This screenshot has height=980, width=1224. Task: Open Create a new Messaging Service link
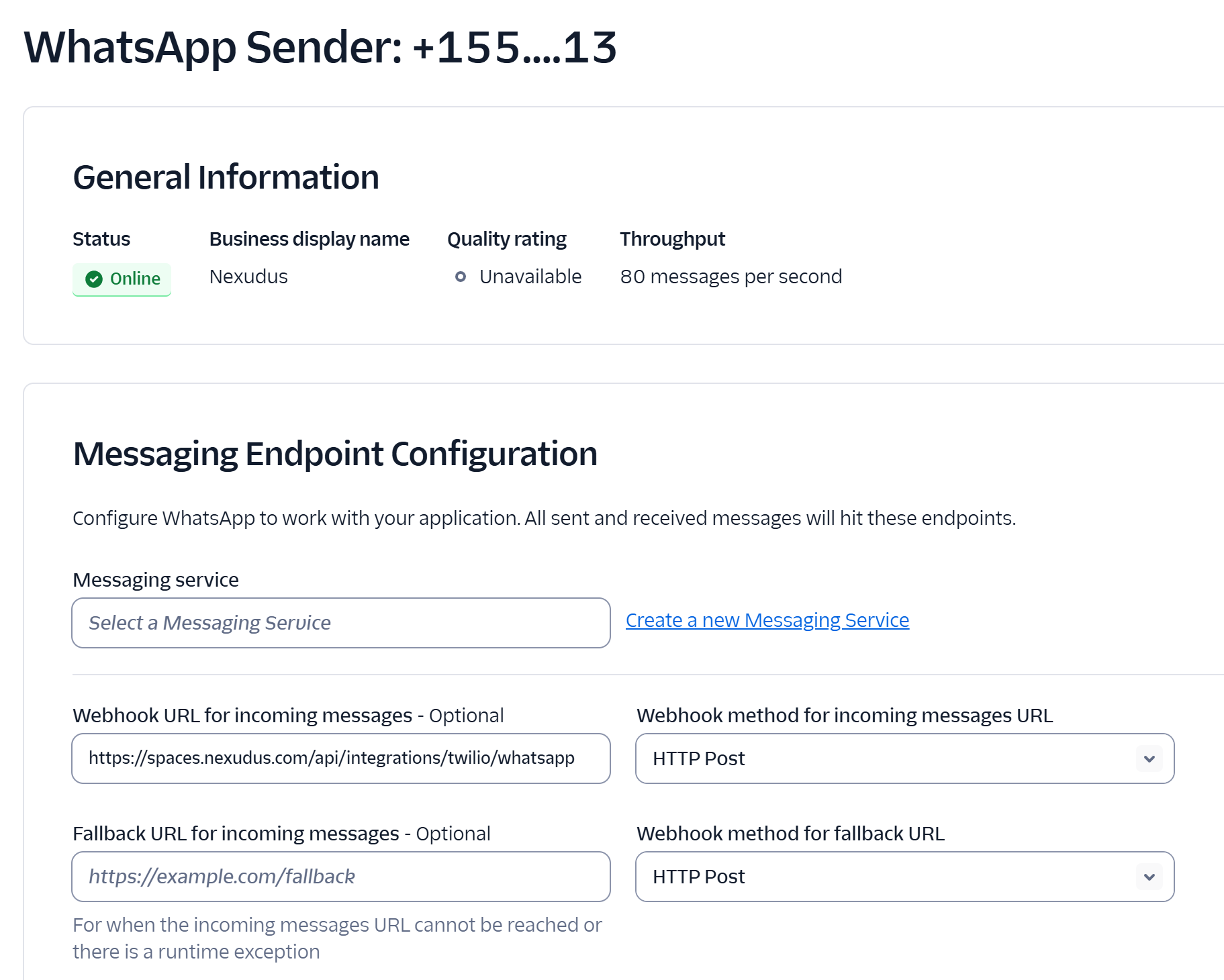767,620
